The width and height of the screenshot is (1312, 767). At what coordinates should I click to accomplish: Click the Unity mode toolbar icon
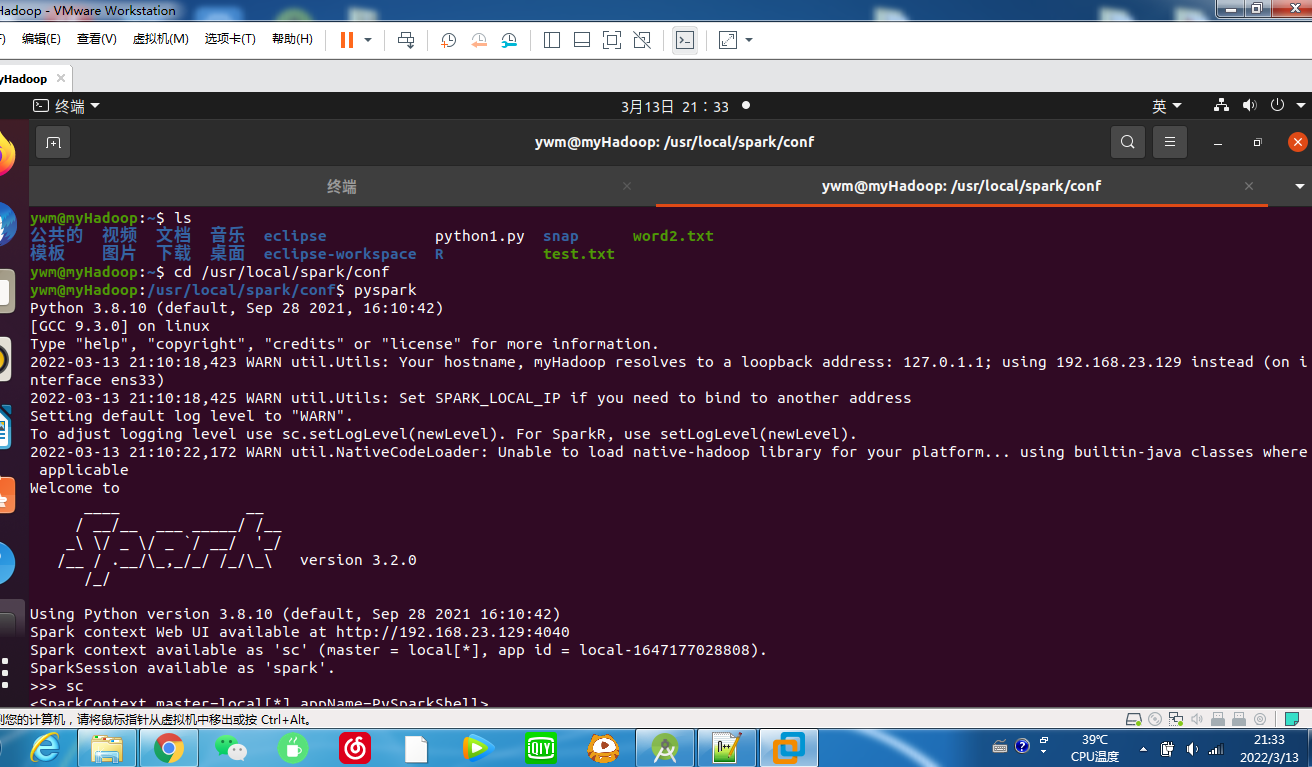(x=642, y=40)
